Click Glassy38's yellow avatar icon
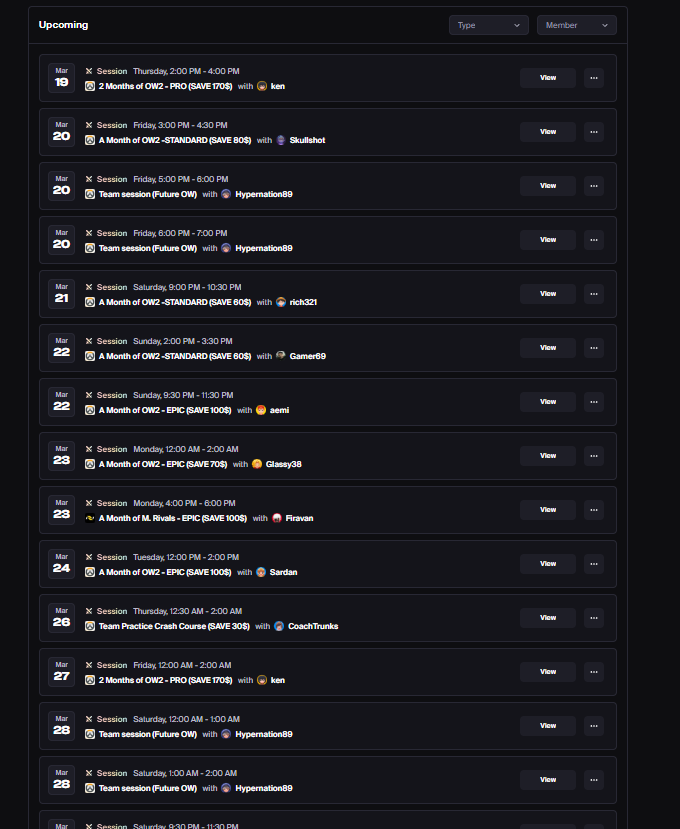This screenshot has height=829, width=680. [x=257, y=464]
